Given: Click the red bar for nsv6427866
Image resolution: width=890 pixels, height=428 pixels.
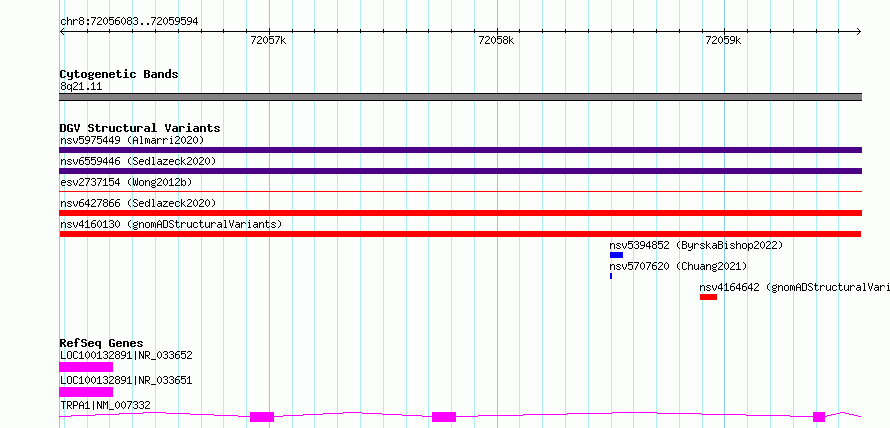Looking at the screenshot, I should click(460, 213).
